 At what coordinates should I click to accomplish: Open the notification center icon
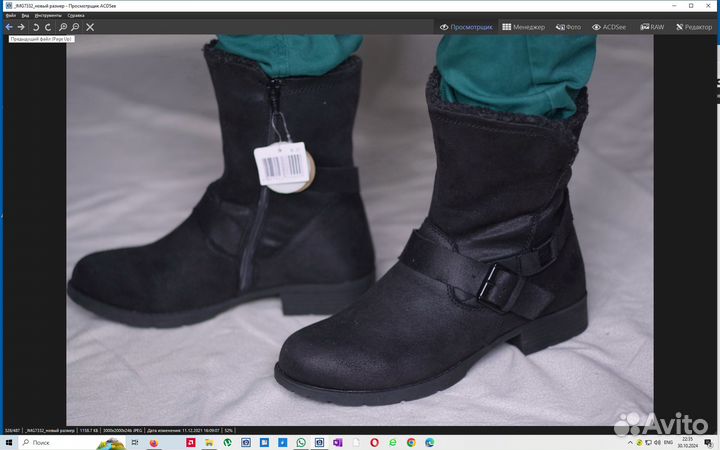pyautogui.click(x=708, y=443)
